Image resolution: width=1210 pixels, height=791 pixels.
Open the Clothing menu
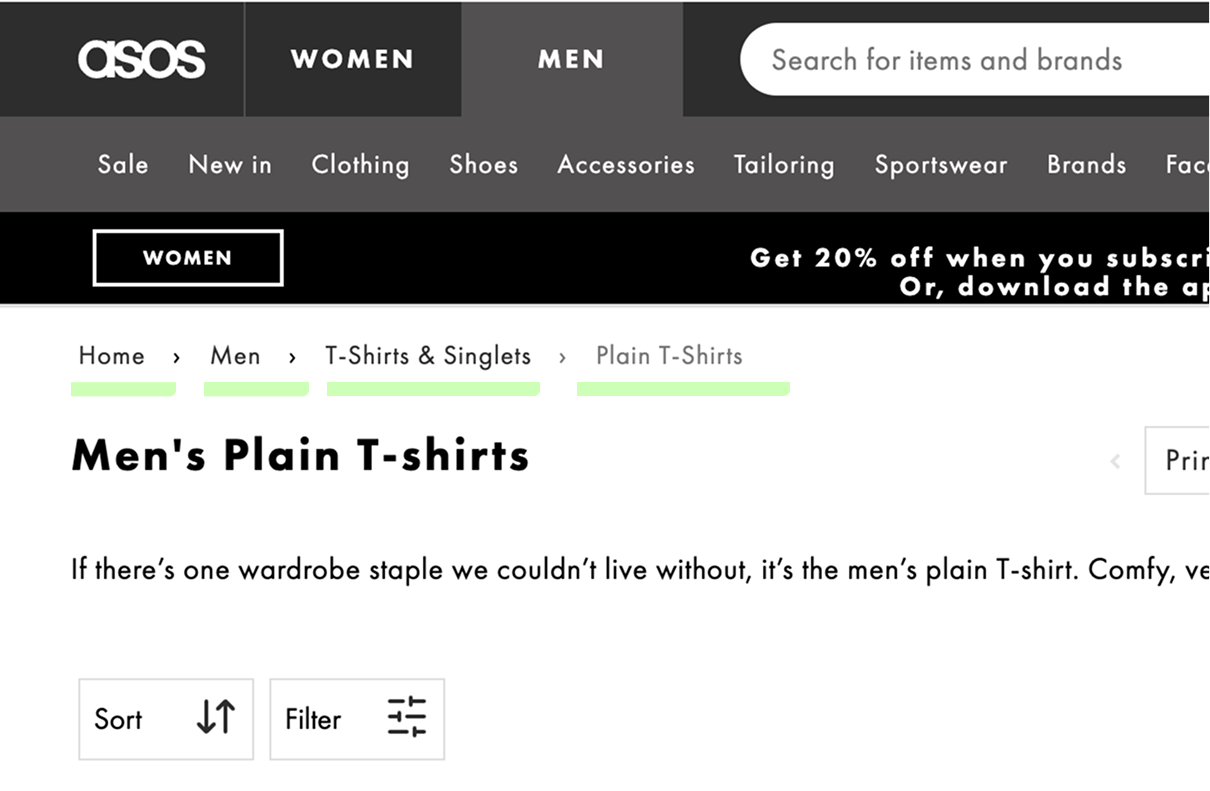tap(360, 164)
